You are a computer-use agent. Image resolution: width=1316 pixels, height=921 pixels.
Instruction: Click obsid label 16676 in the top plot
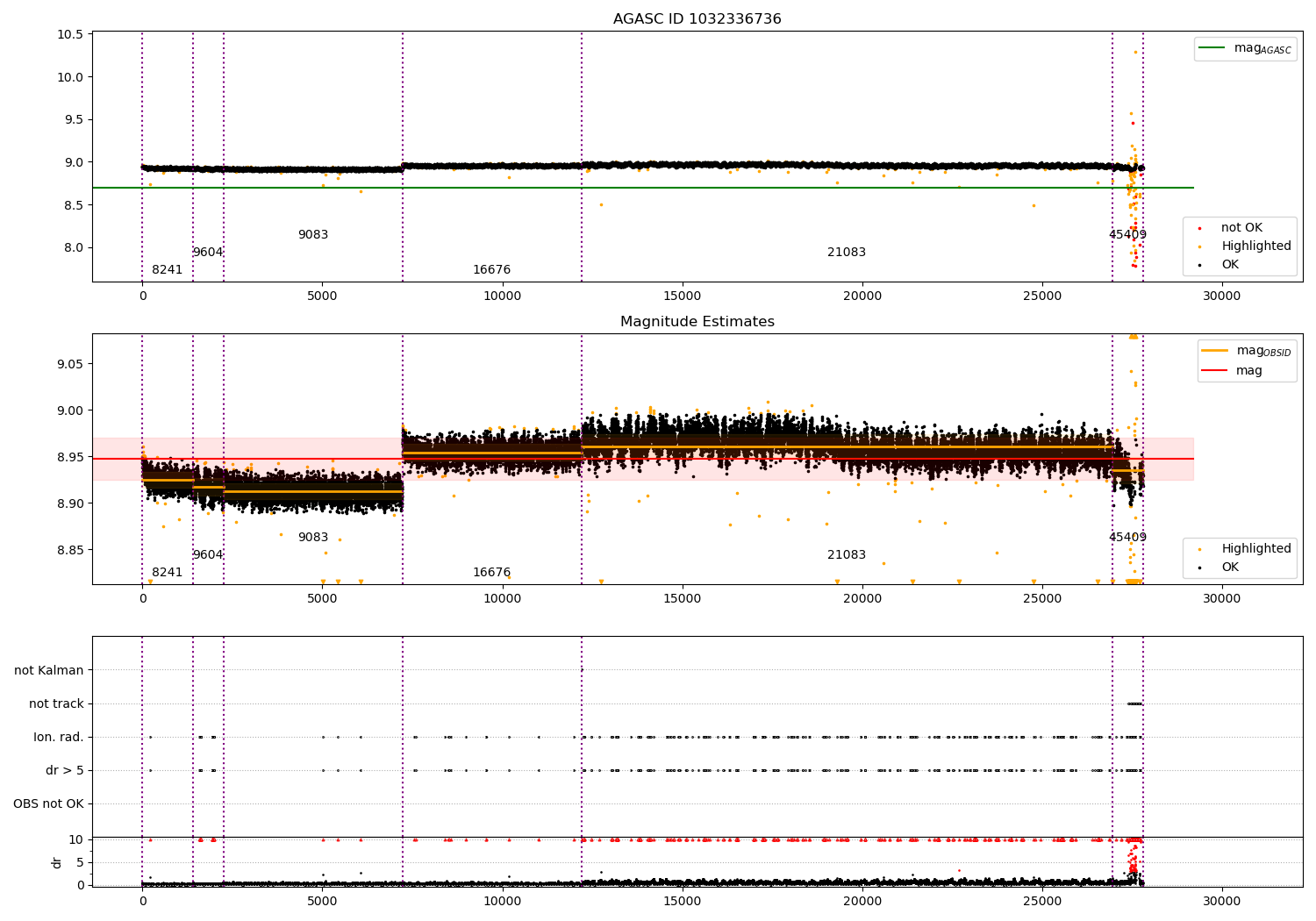tap(491, 270)
